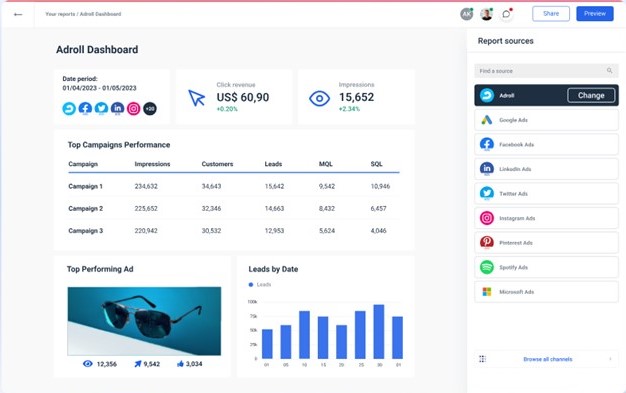Click the 15,652 impressions value
The width and height of the screenshot is (626, 393).
click(x=357, y=97)
